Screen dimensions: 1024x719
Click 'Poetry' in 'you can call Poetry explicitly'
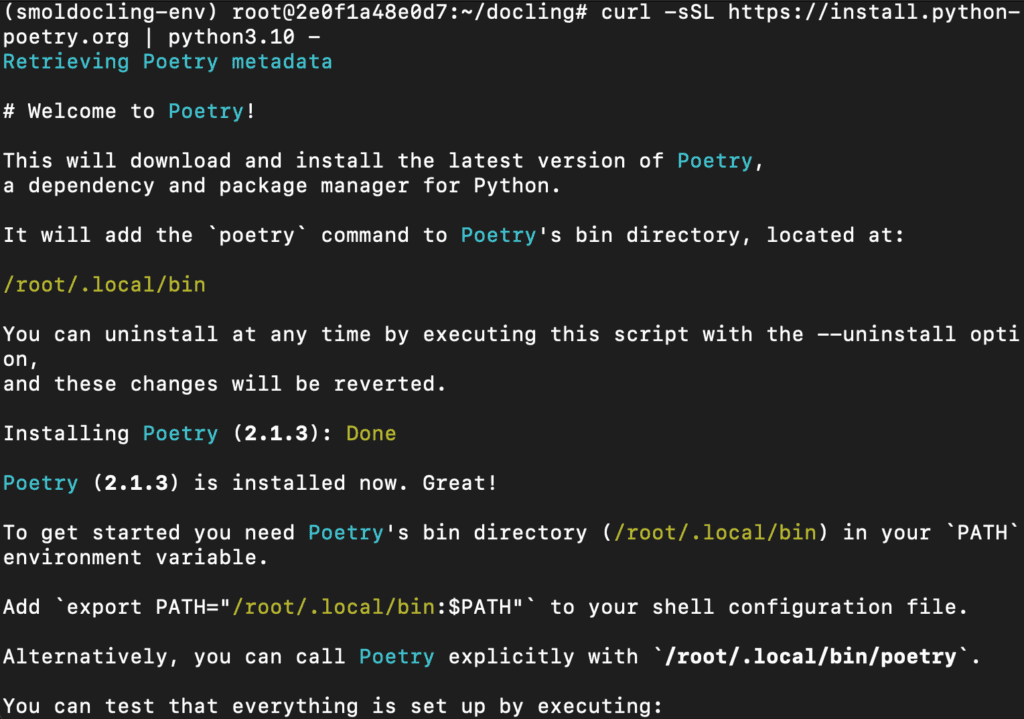(396, 656)
